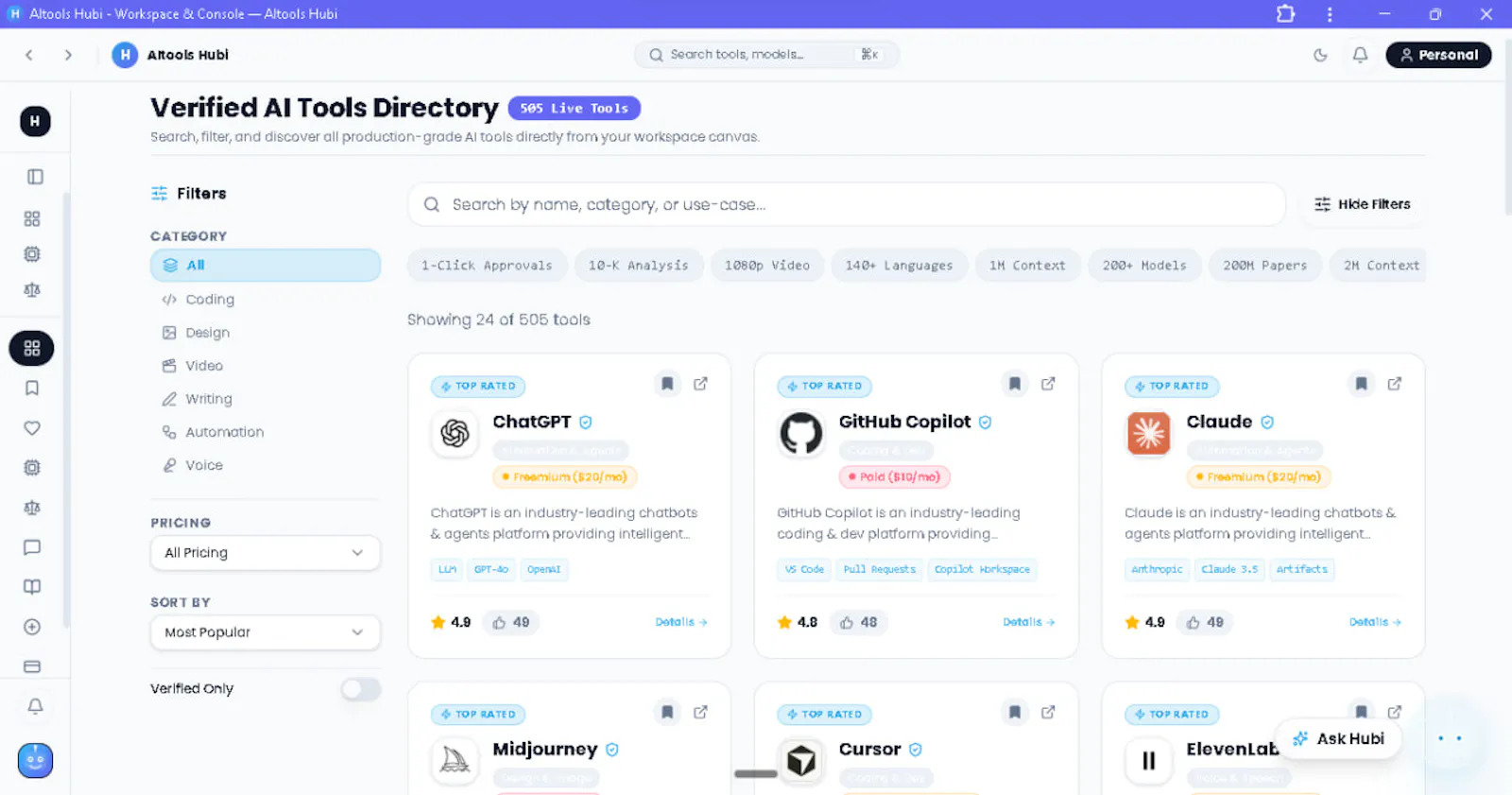Open the heart favorites icon in the sidebar

click(32, 428)
